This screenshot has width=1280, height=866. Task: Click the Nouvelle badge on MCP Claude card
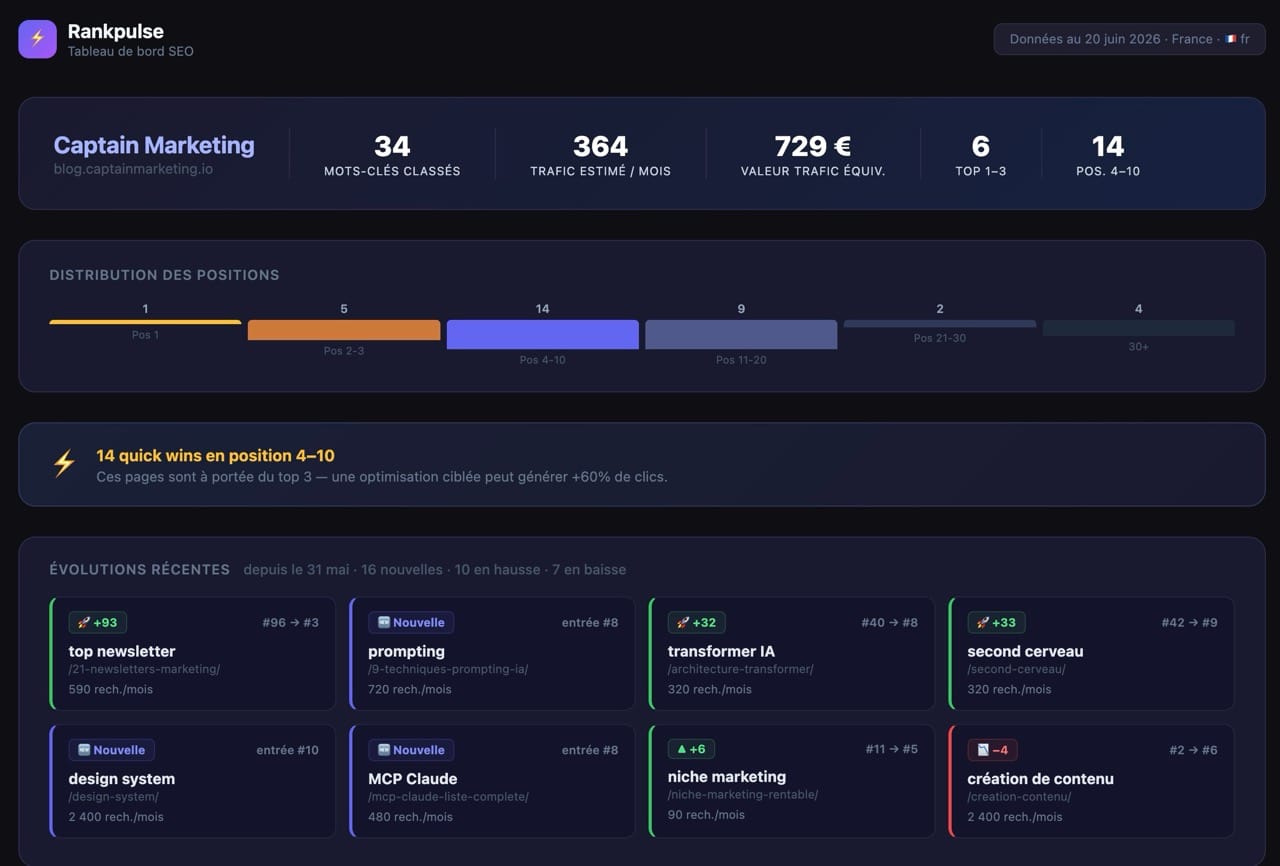click(411, 750)
